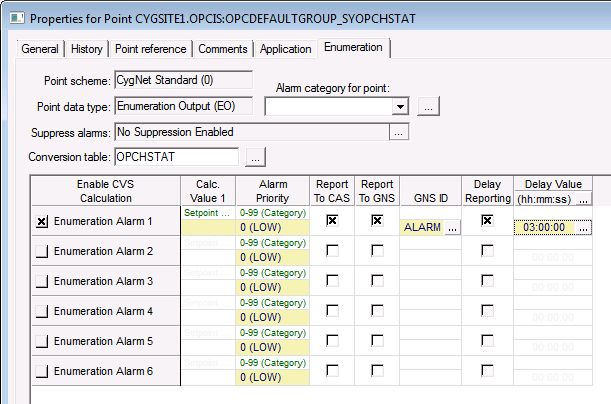Click the Report To CAS column header

click(x=332, y=191)
